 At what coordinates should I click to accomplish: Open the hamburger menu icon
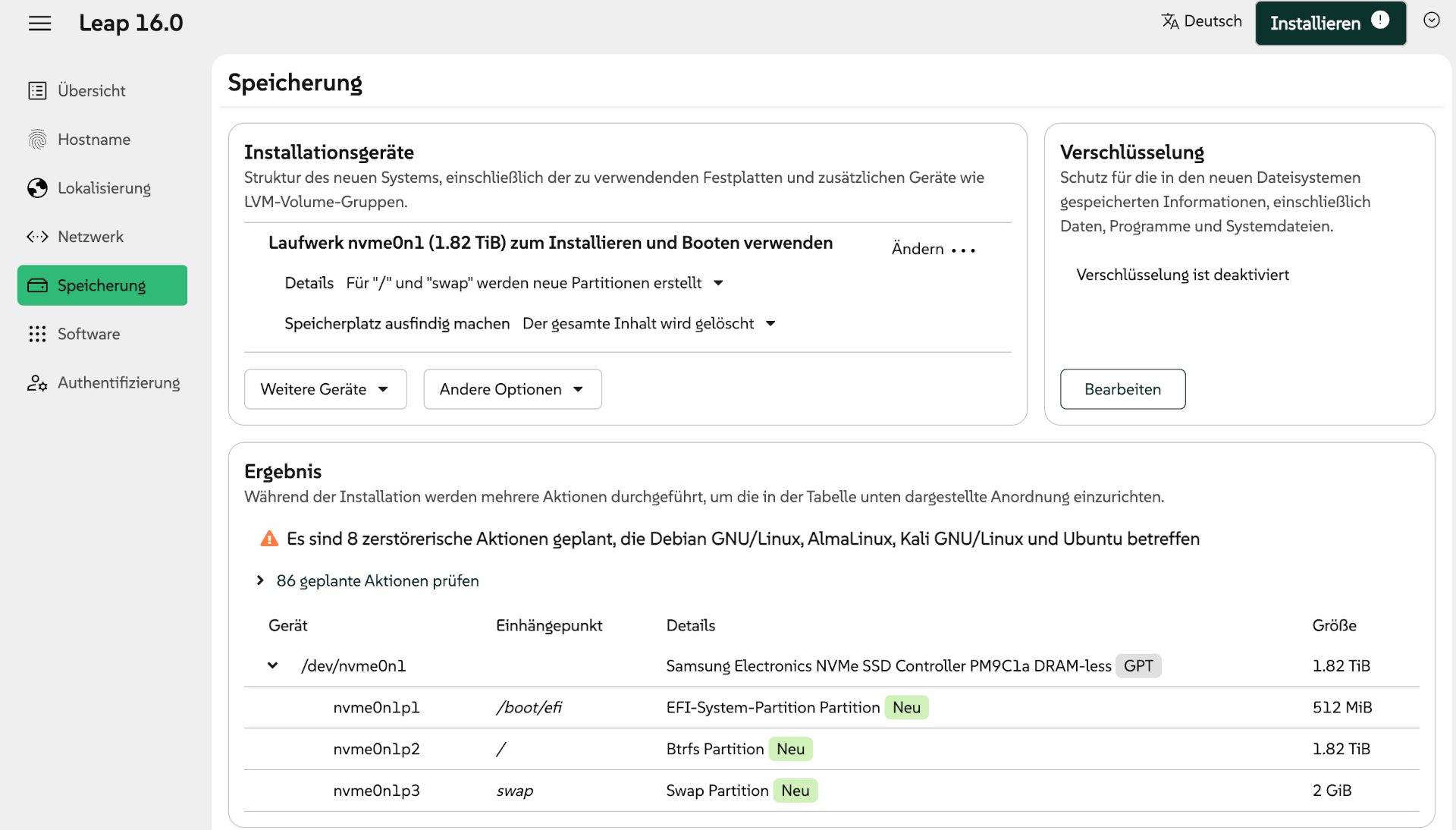pyautogui.click(x=39, y=24)
